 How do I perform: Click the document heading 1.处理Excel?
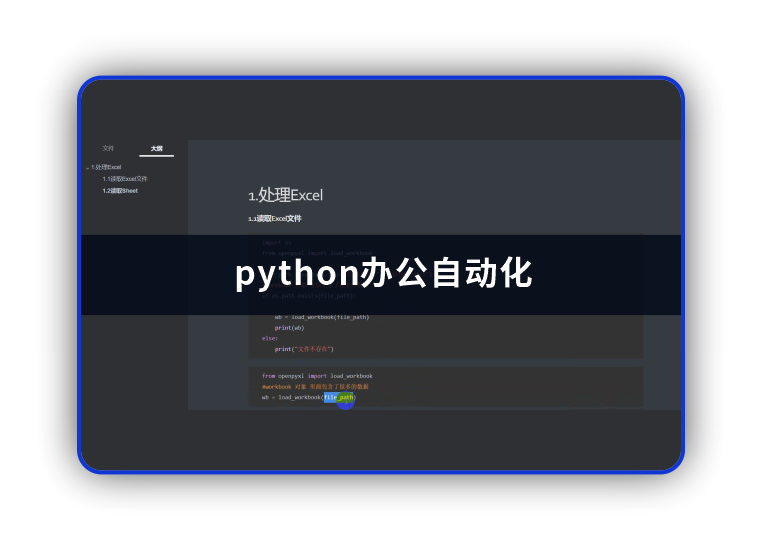pos(286,195)
